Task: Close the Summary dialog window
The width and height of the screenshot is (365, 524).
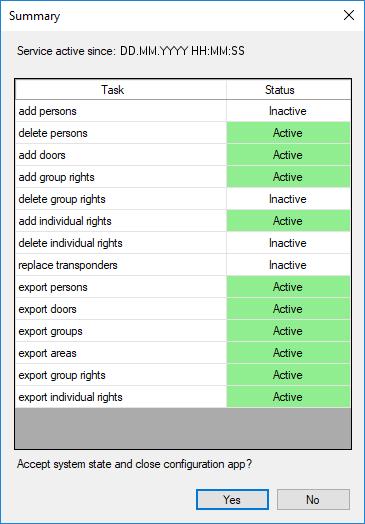Action: 349,15
